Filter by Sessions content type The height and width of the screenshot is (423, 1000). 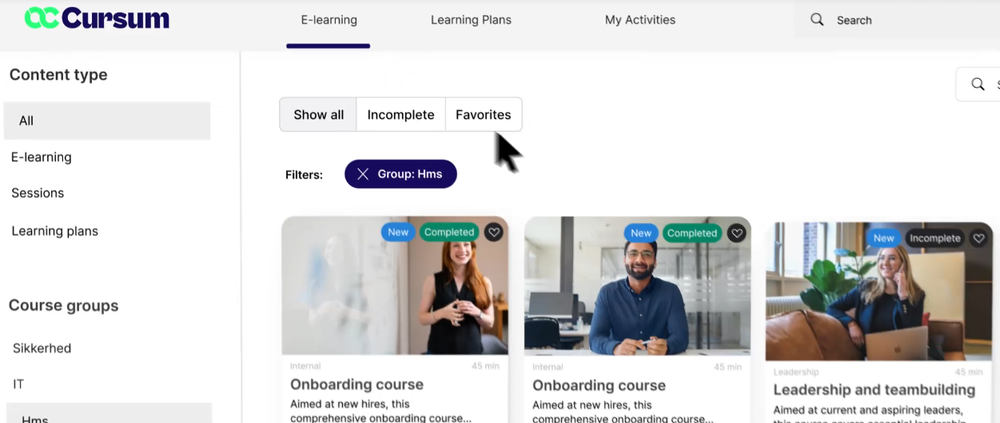37,193
